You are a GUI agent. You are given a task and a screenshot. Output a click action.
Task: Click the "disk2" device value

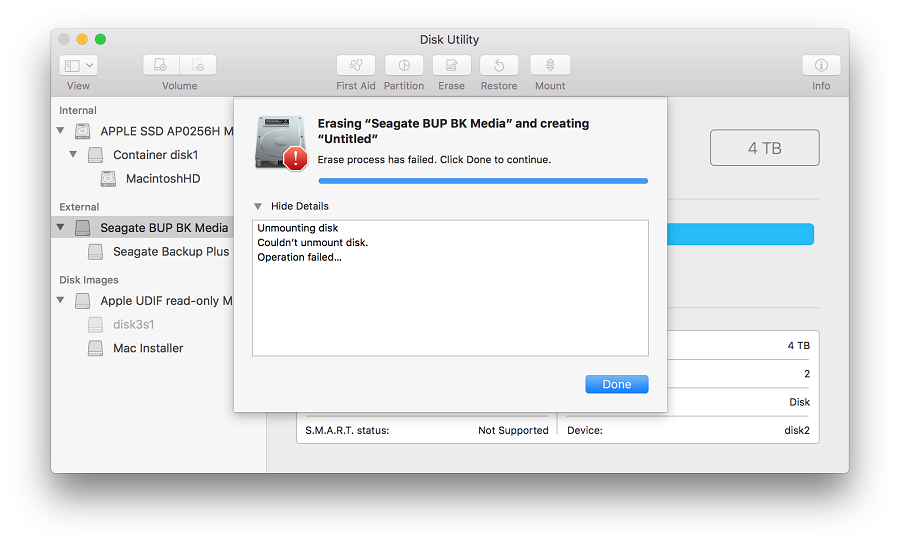pyautogui.click(x=797, y=430)
